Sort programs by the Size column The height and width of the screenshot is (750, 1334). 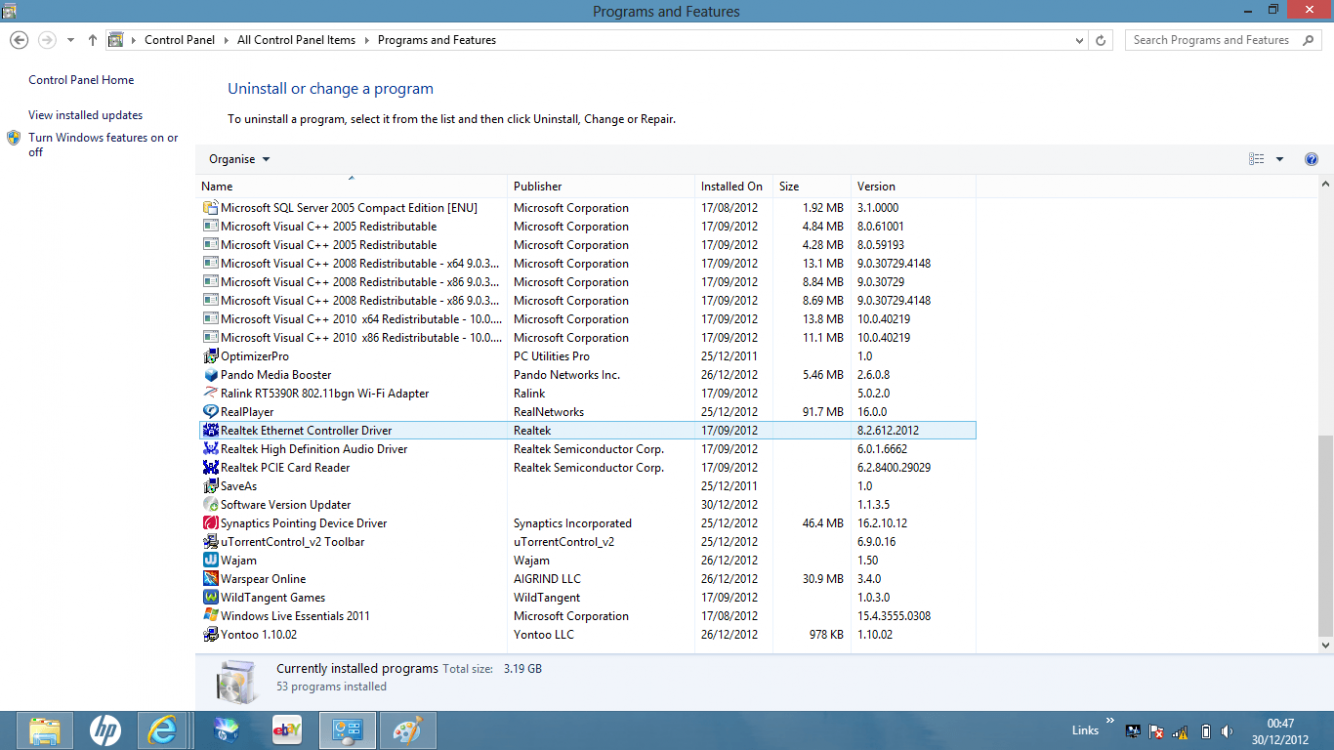tap(812, 186)
